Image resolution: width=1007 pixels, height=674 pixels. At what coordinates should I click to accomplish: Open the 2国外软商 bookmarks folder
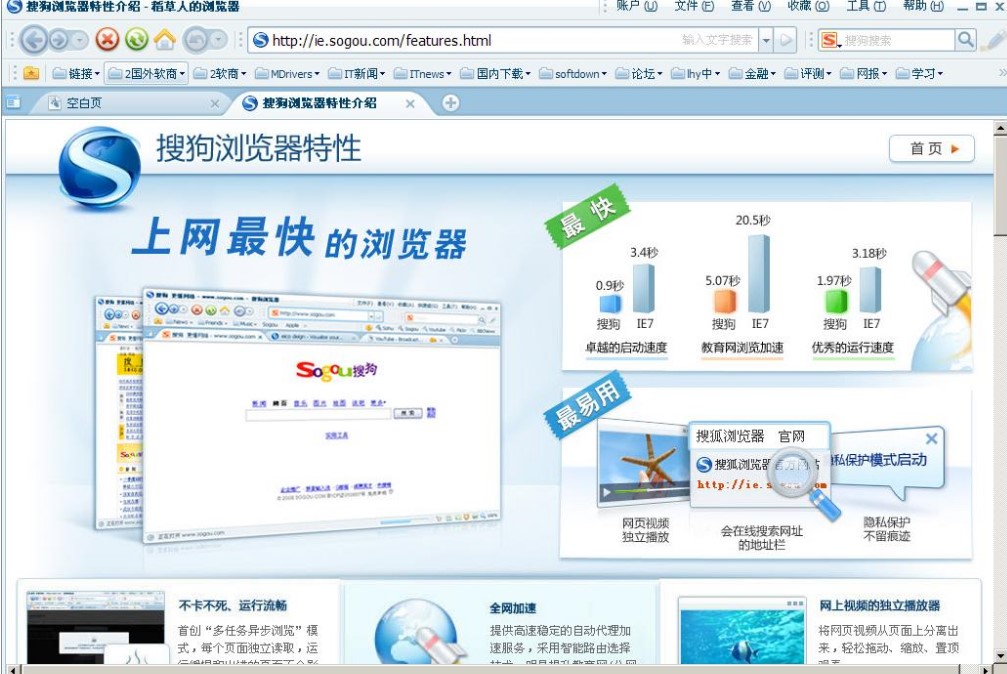pos(146,74)
